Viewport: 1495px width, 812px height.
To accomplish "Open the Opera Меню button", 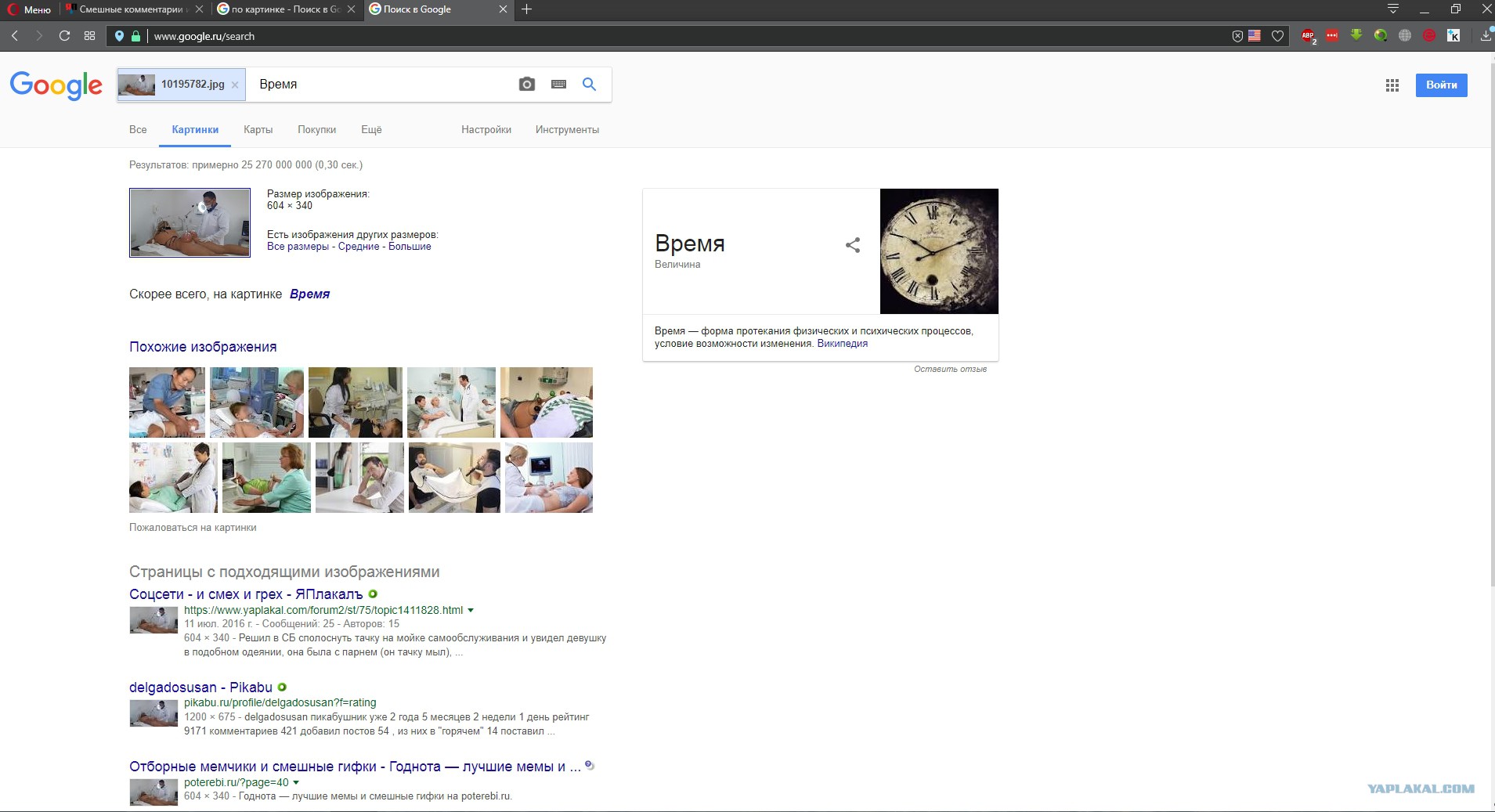I will coord(29,9).
